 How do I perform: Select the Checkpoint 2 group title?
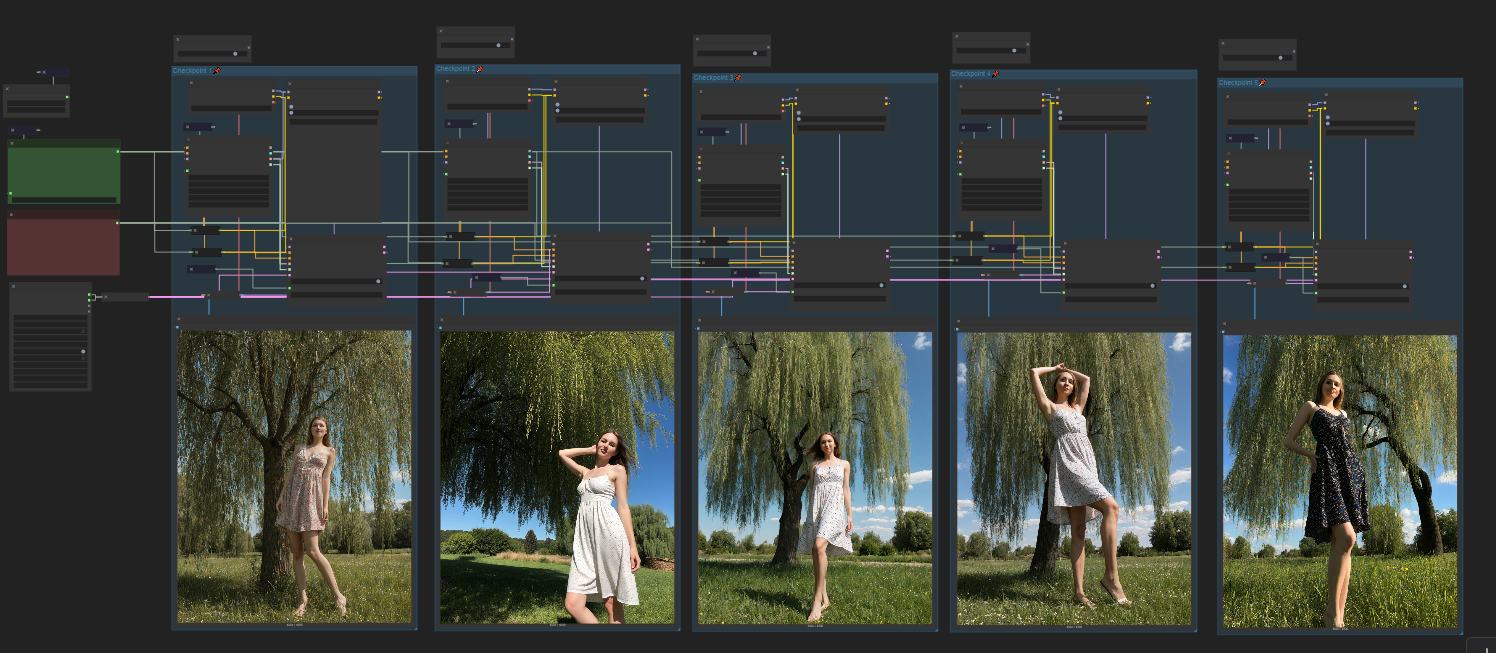[454, 69]
